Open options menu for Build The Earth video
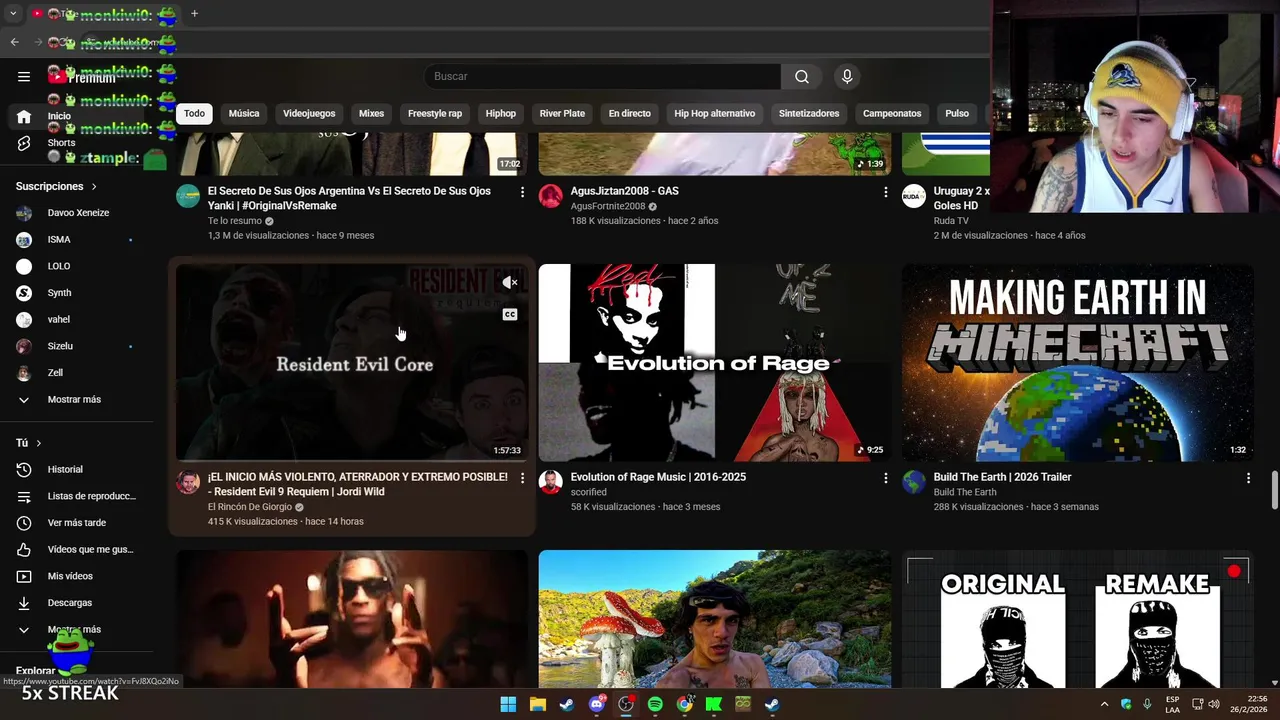This screenshot has height=720, width=1280. (x=1248, y=478)
